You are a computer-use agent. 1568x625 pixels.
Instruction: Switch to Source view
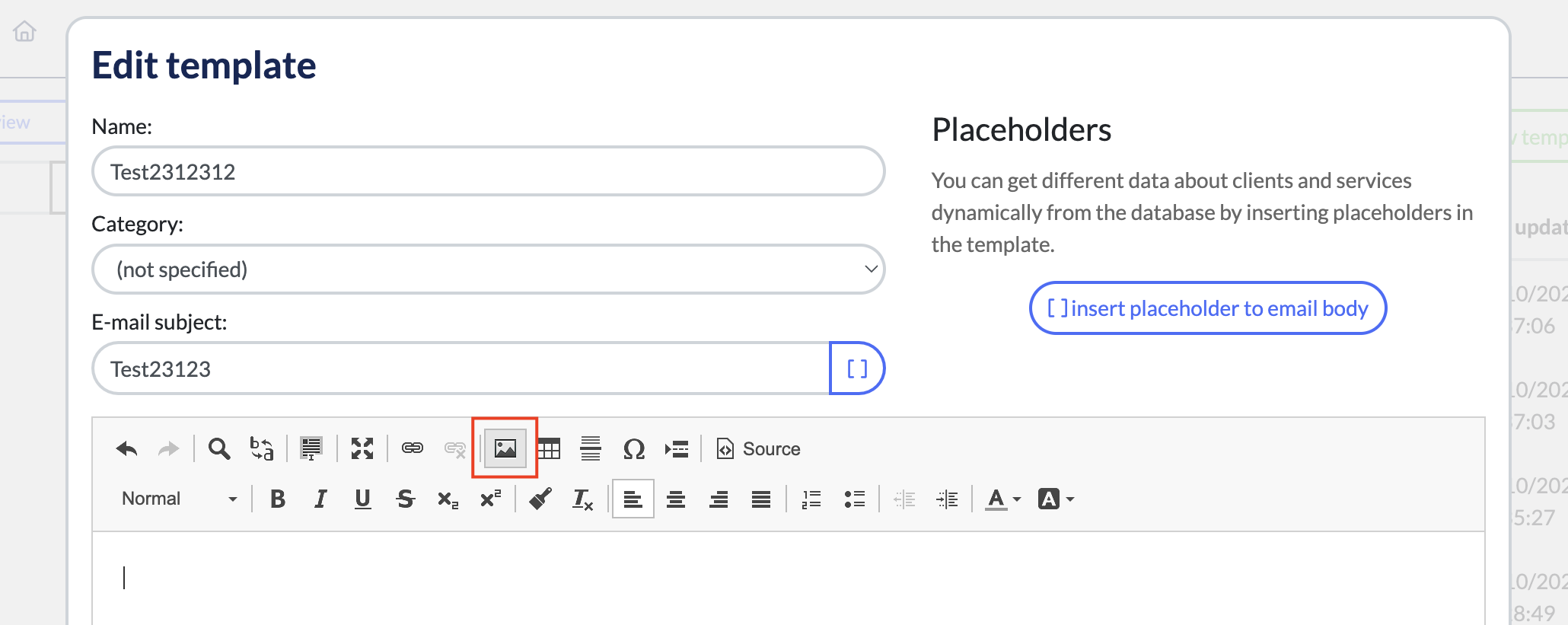(x=759, y=449)
